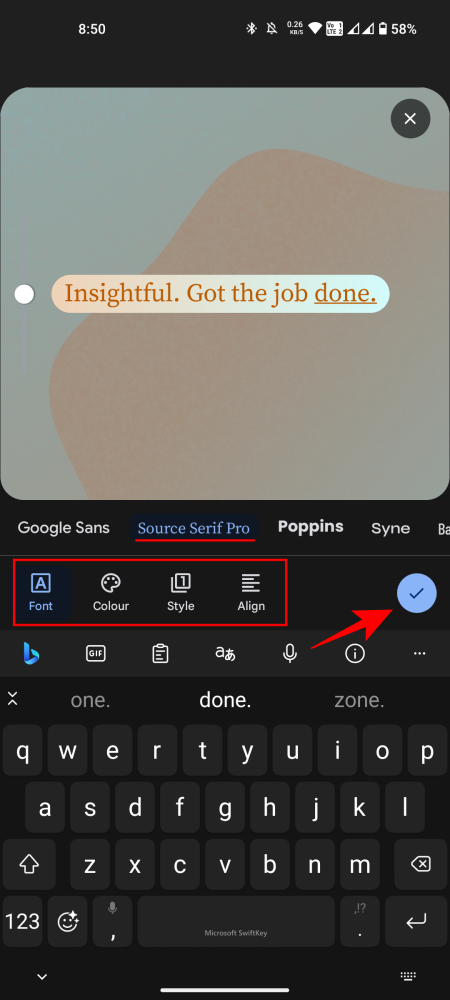Tap the b key
Image resolution: width=450 pixels, height=1000 pixels.
(270, 864)
